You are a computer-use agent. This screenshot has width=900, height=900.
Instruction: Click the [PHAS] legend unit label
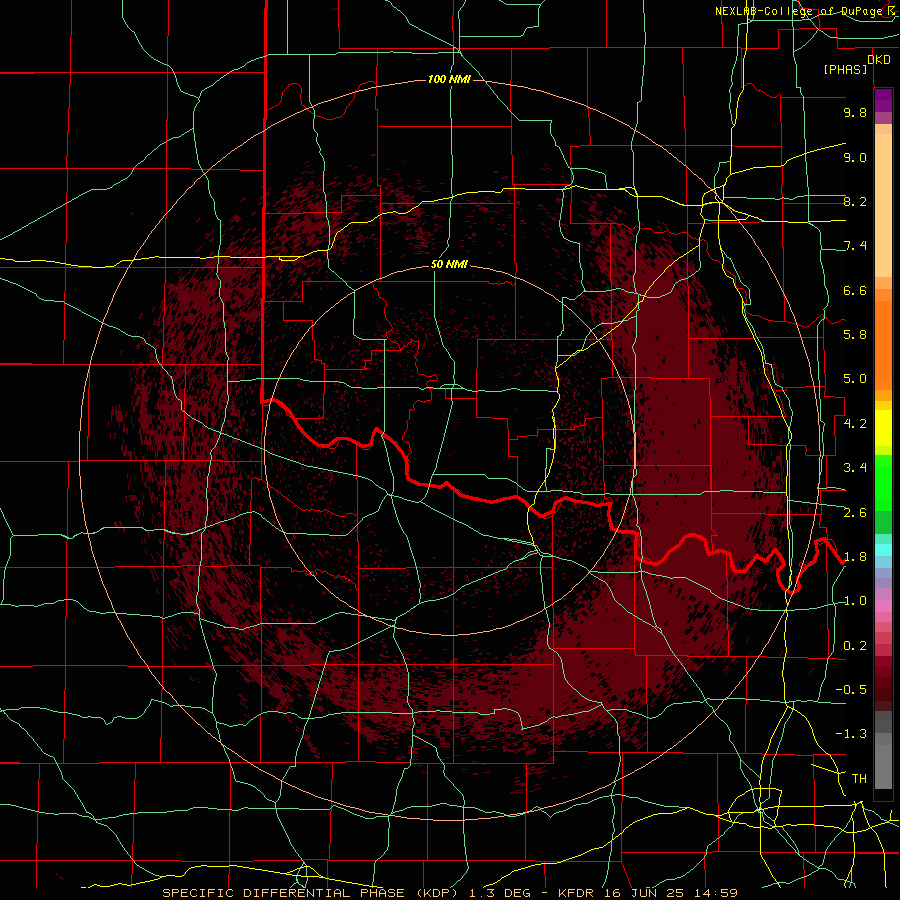tap(845, 69)
